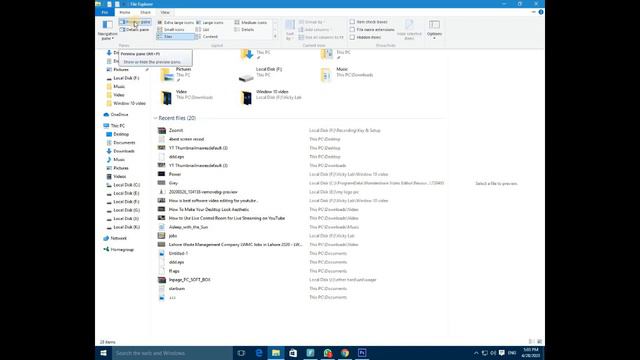Select the Power recent file
The height and width of the screenshot is (360, 640).
click(175, 174)
